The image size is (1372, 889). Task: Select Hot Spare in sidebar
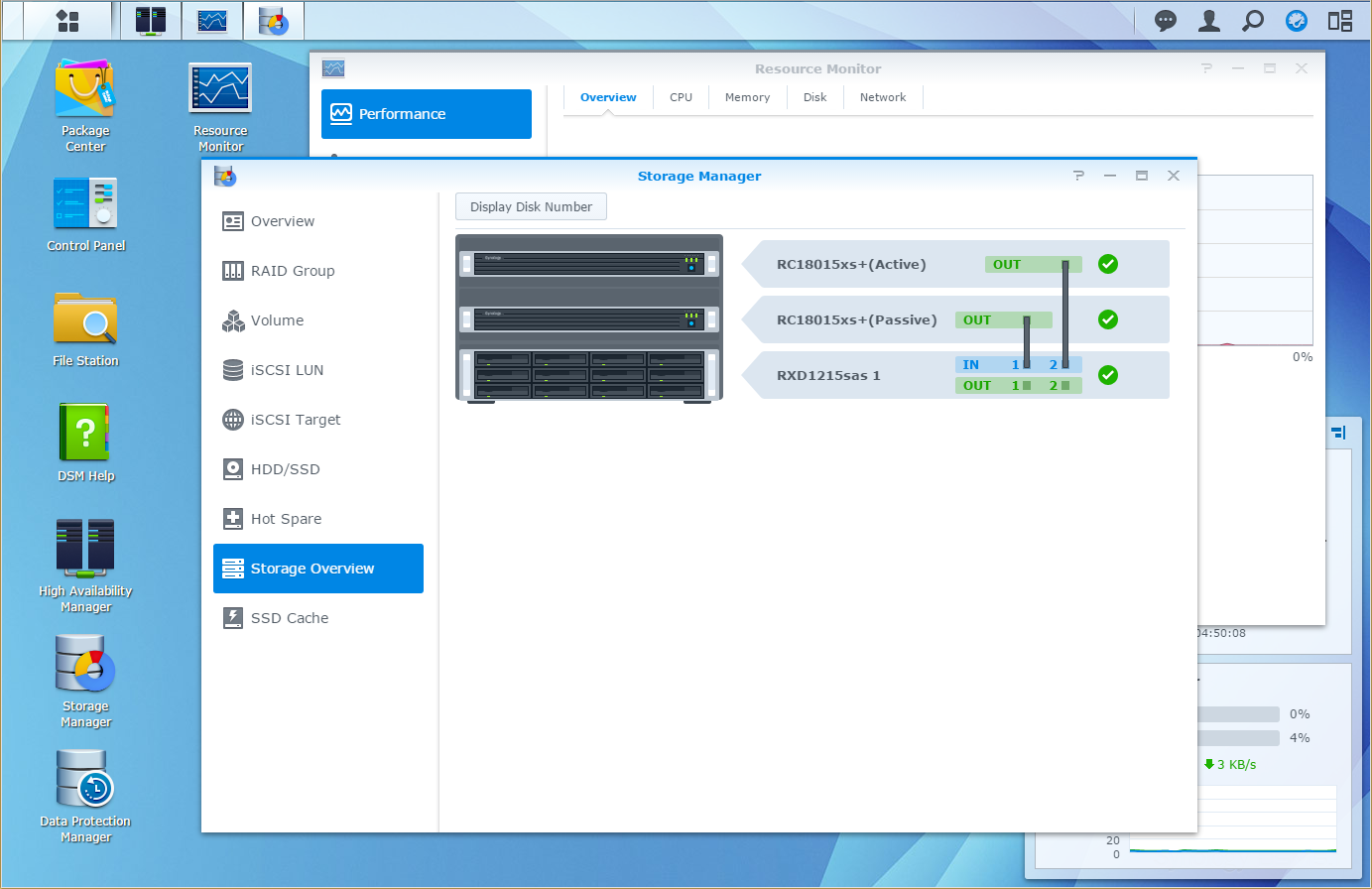tap(318, 519)
